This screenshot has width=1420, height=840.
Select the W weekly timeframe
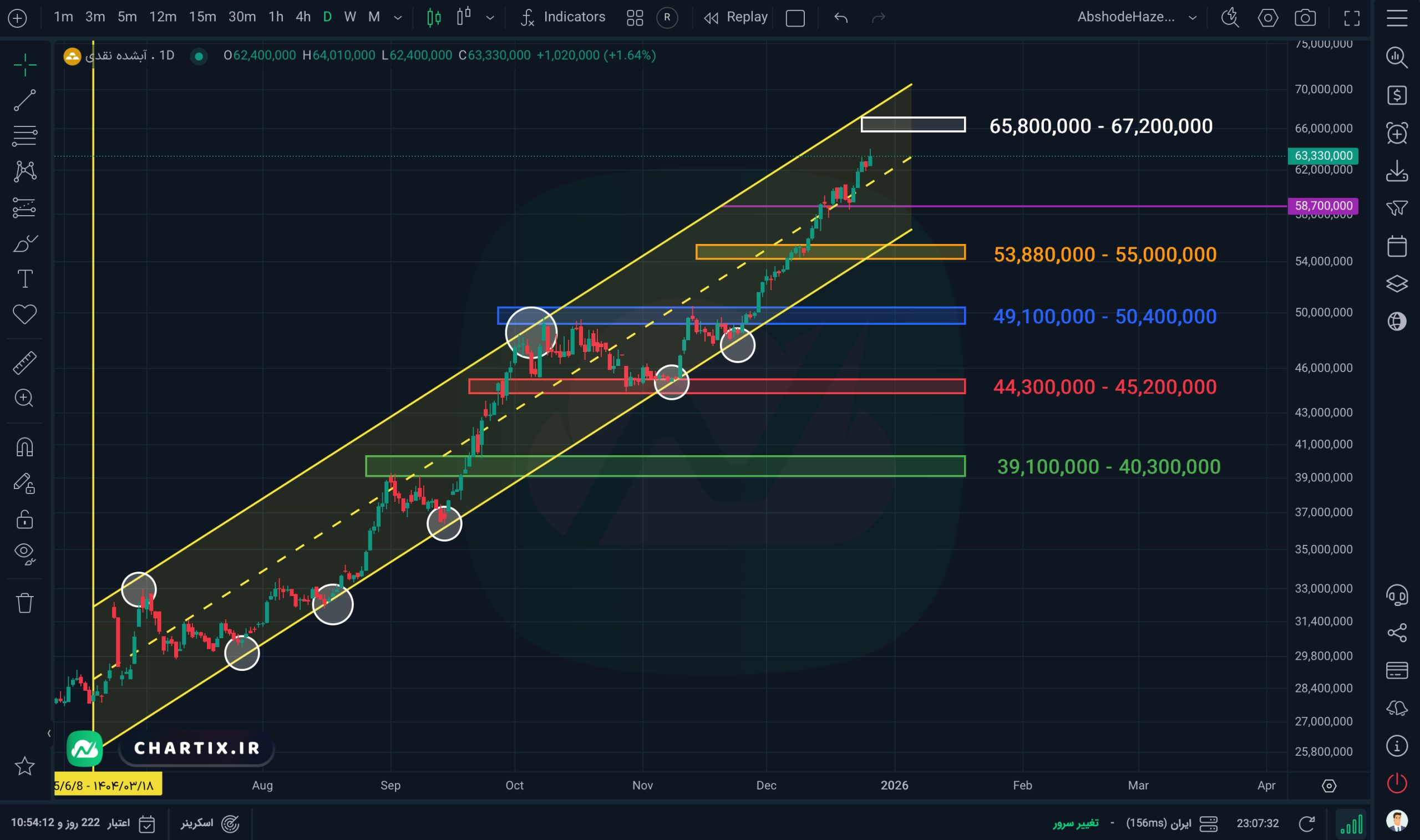click(350, 17)
